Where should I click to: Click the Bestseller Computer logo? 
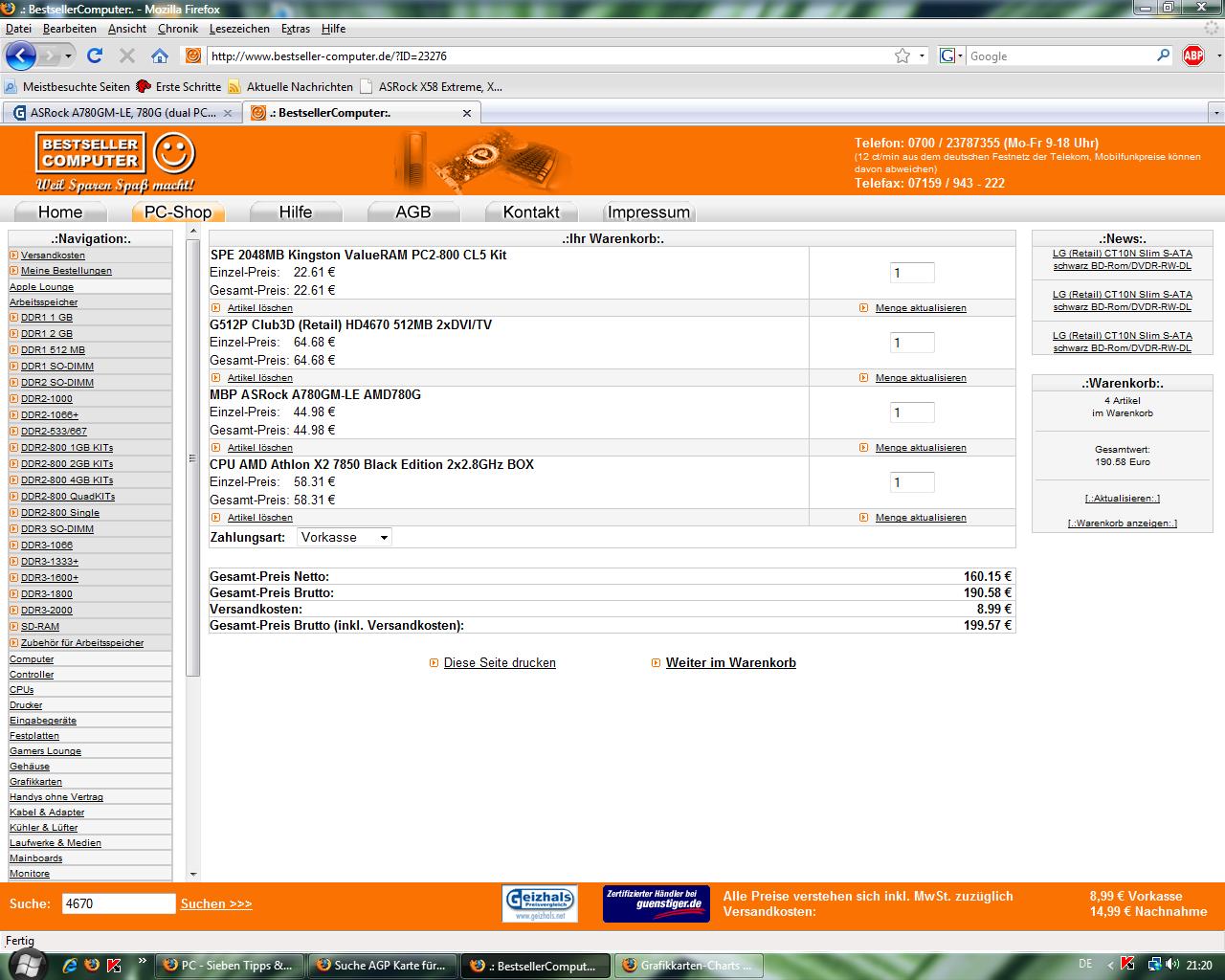(x=116, y=163)
